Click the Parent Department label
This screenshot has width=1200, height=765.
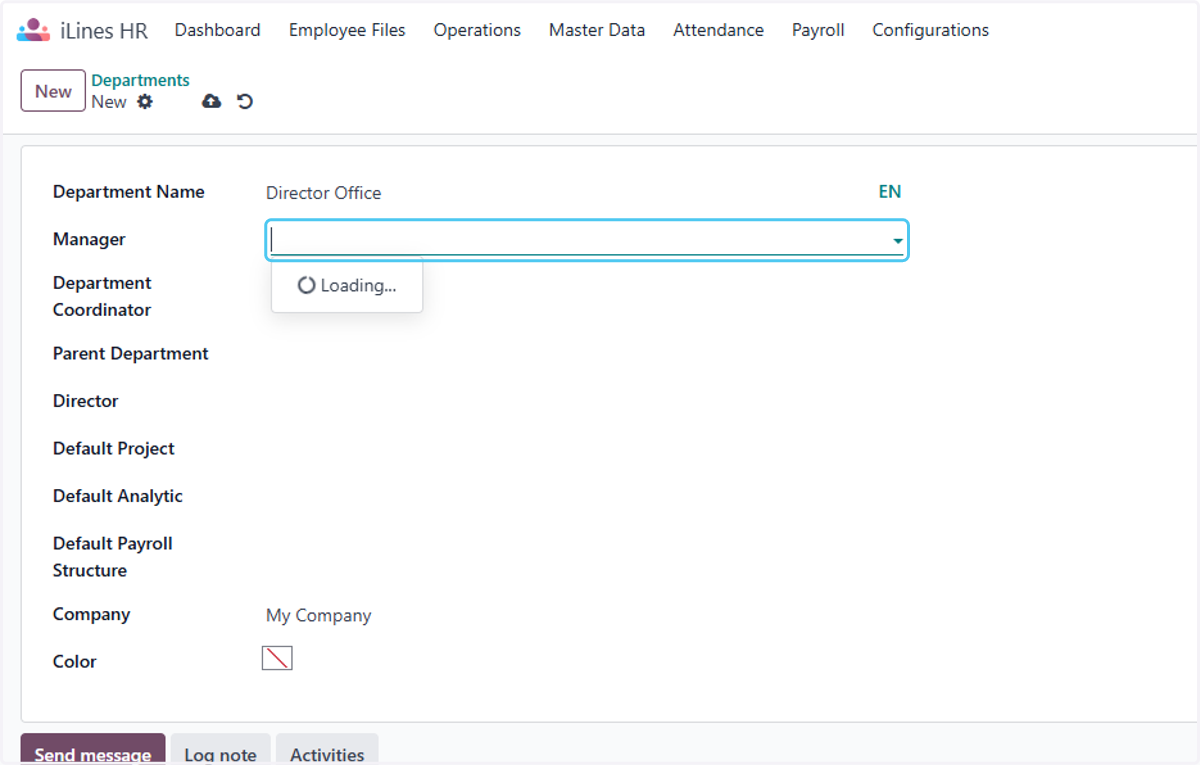click(131, 354)
